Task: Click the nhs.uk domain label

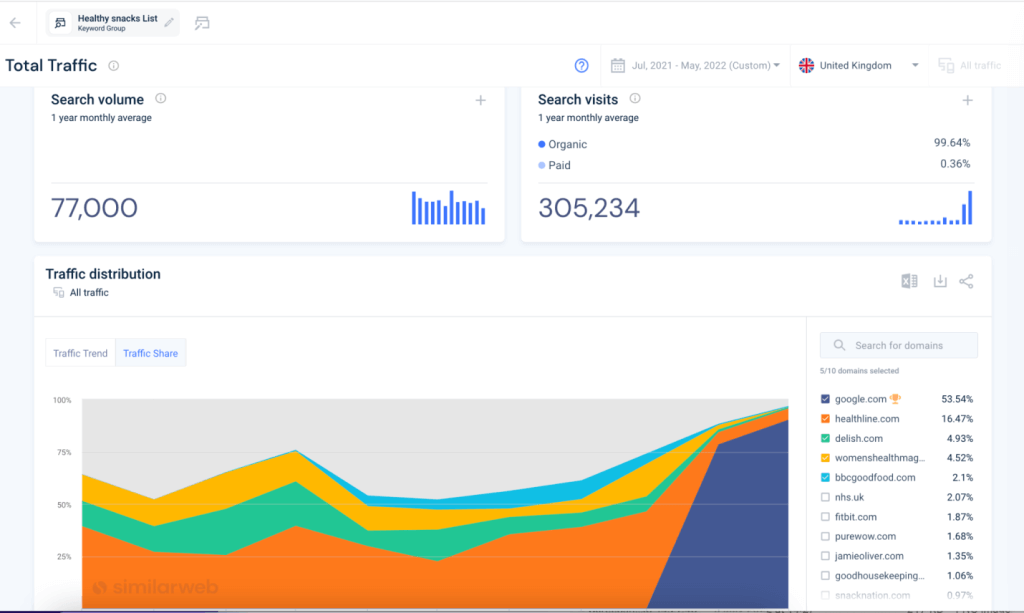Action: (x=849, y=497)
